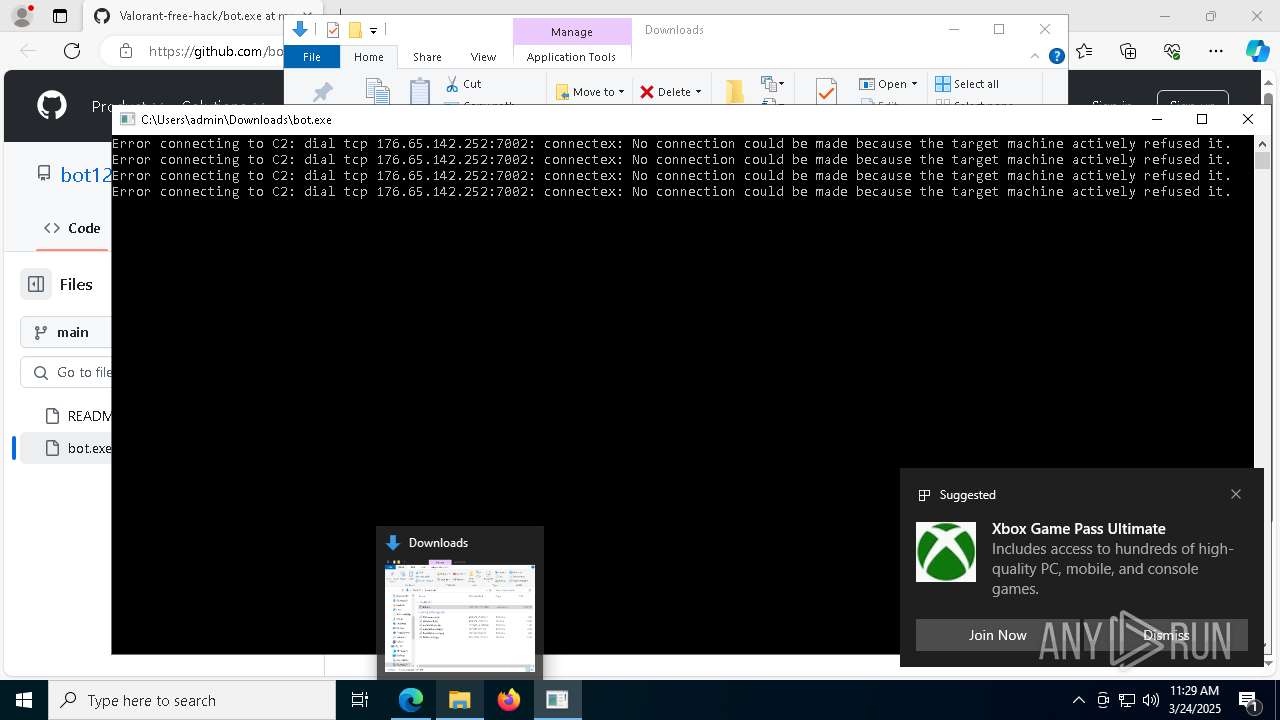
Task: Switch to Home ribbon tab
Action: 368,57
